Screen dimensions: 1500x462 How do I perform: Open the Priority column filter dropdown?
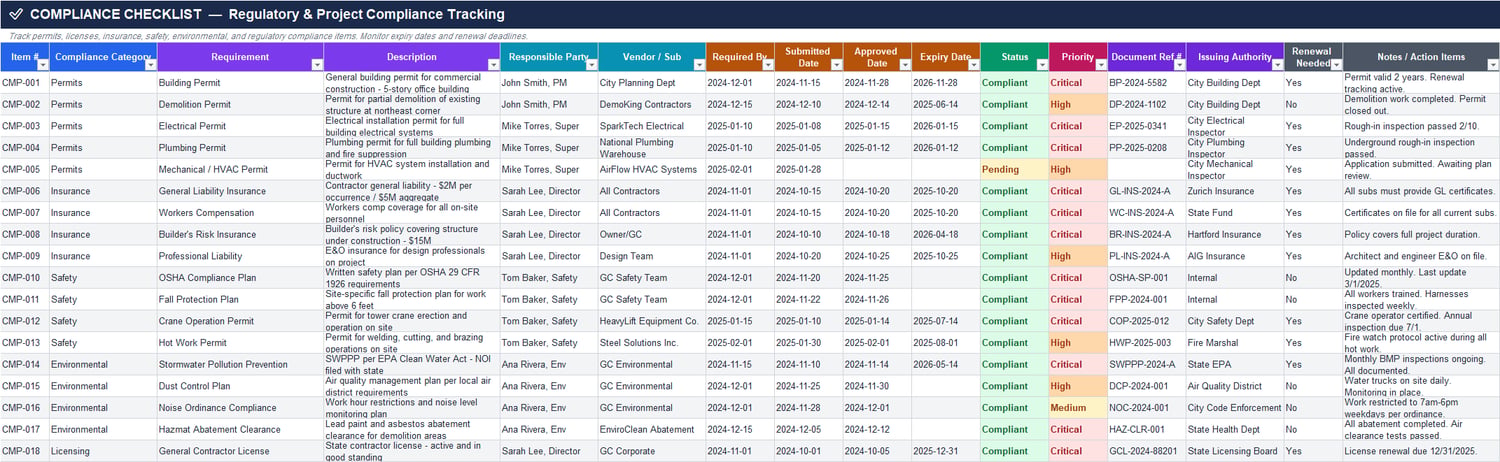point(1100,64)
